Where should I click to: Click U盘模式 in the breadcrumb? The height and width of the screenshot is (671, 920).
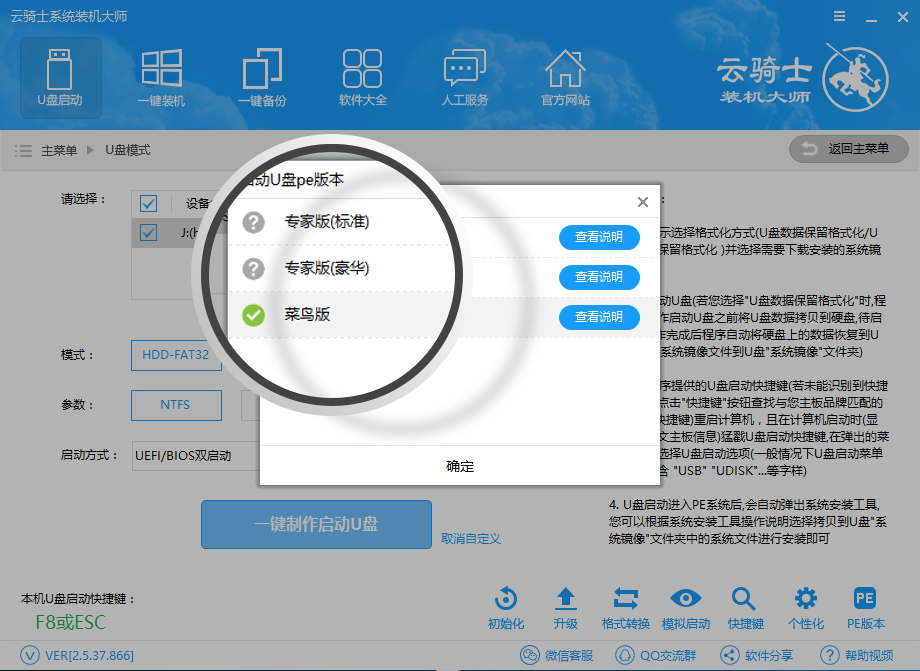tap(128, 151)
